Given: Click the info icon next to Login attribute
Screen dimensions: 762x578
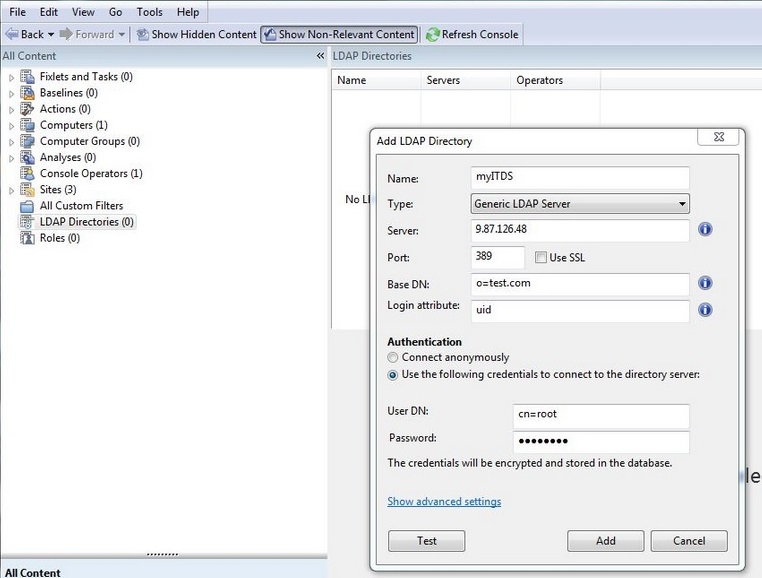Looking at the screenshot, I should (705, 310).
